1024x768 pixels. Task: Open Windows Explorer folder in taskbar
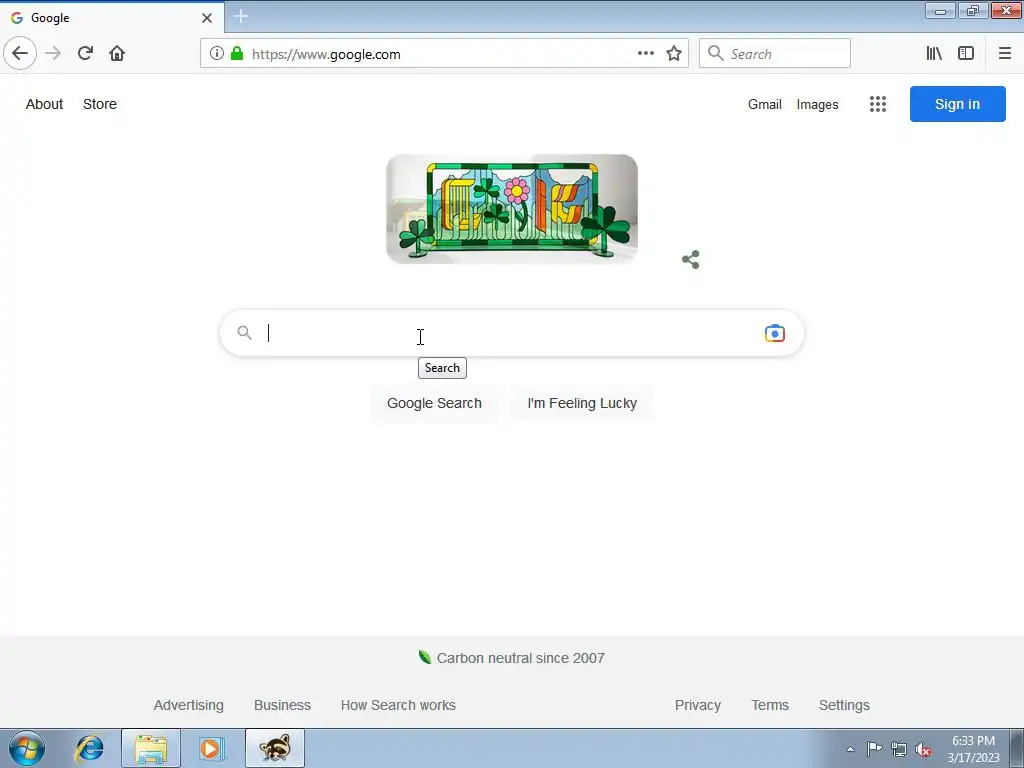tap(151, 748)
